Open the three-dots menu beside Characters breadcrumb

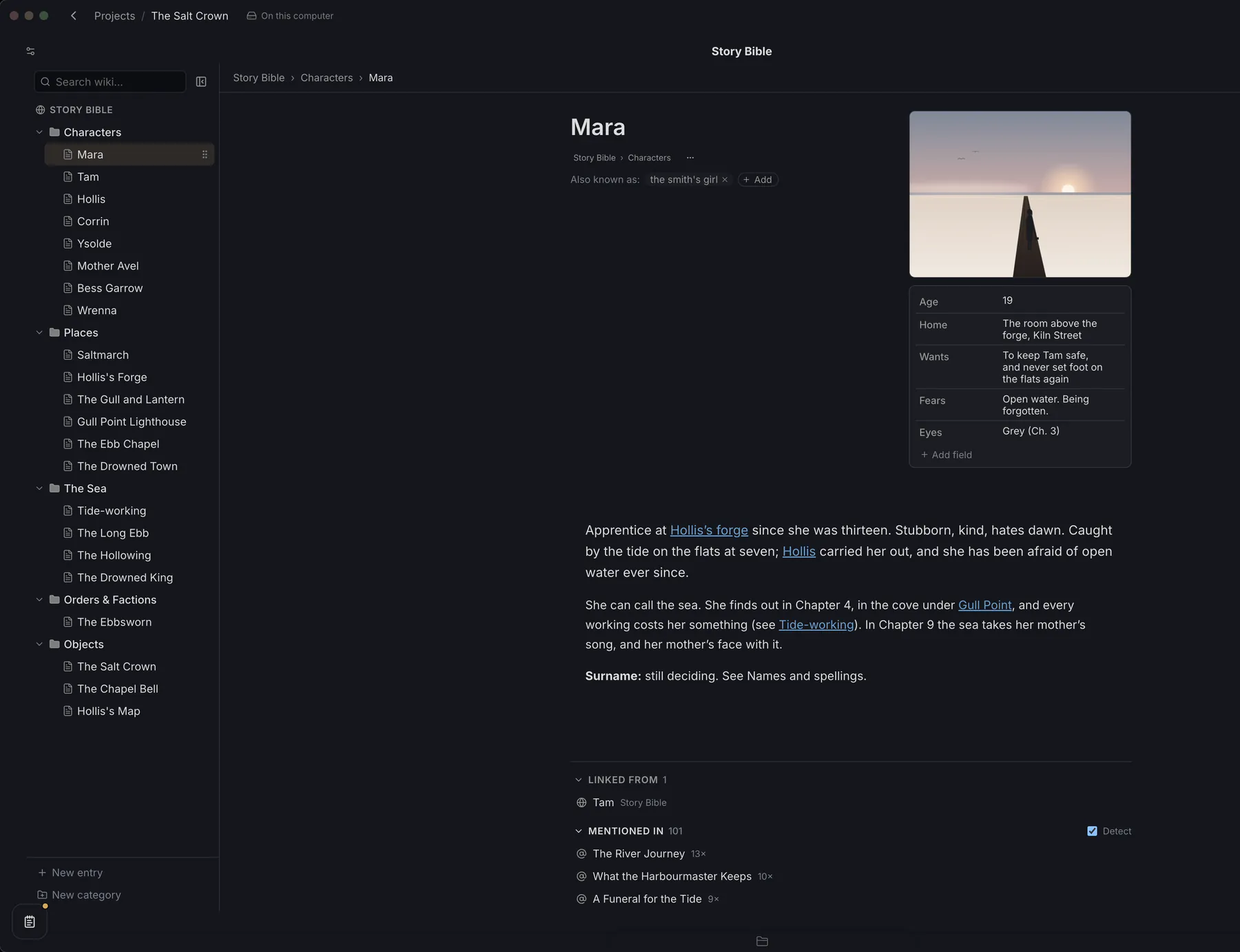[x=690, y=158]
